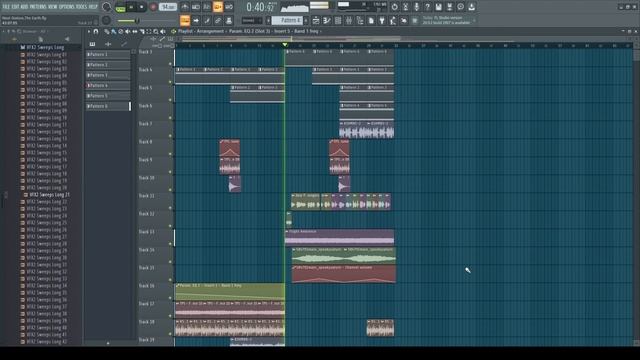
Task: Mute Track 16 using green dot
Action: (x=170, y=298)
